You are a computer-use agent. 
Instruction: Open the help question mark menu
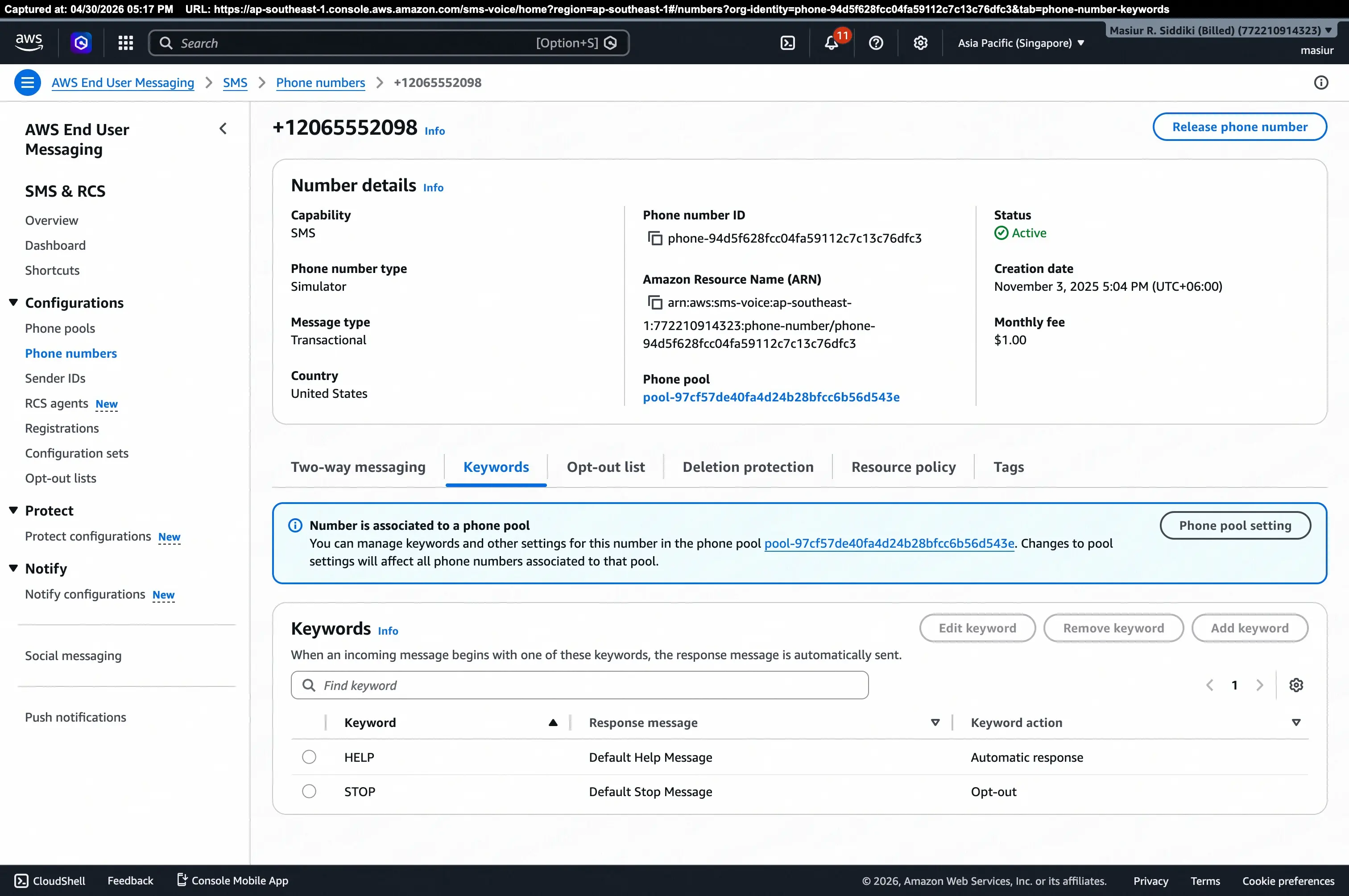876,43
